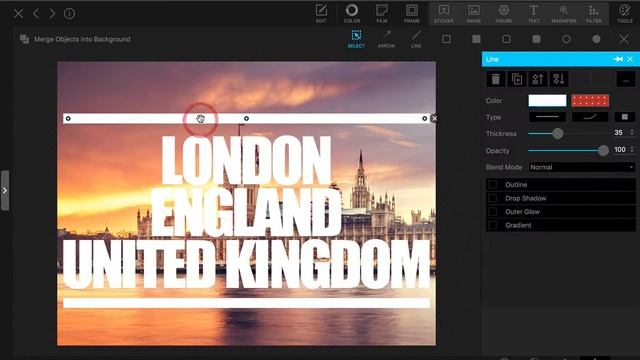Pick the Arrow drawing tool
This screenshot has height=360, width=640.
(x=386, y=39)
